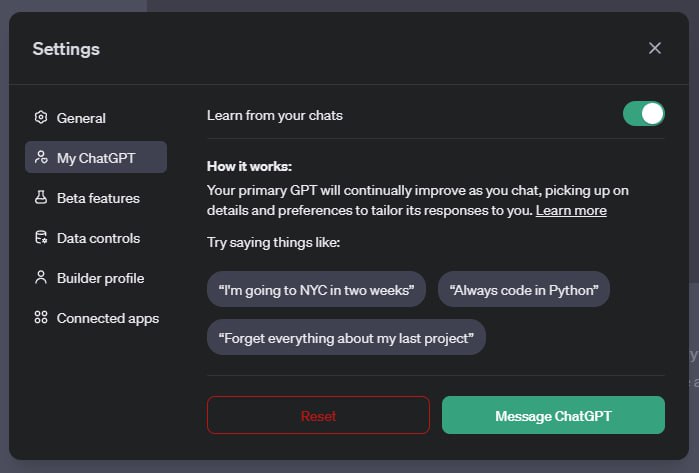Select the Builder profile menu label
Viewport: 699px width, 473px height.
tap(100, 278)
